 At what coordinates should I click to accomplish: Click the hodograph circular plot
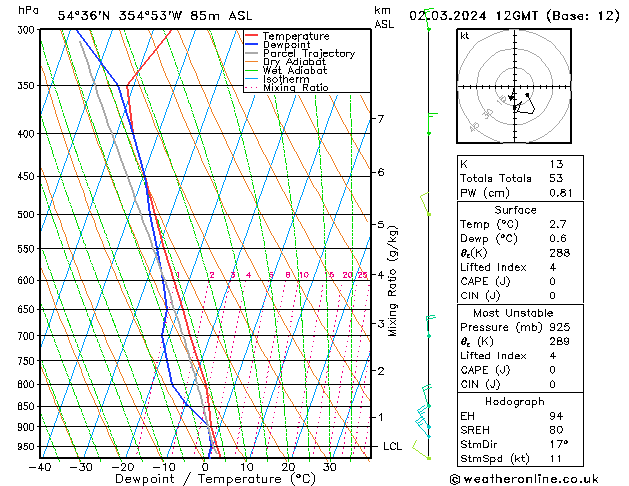pos(514,86)
